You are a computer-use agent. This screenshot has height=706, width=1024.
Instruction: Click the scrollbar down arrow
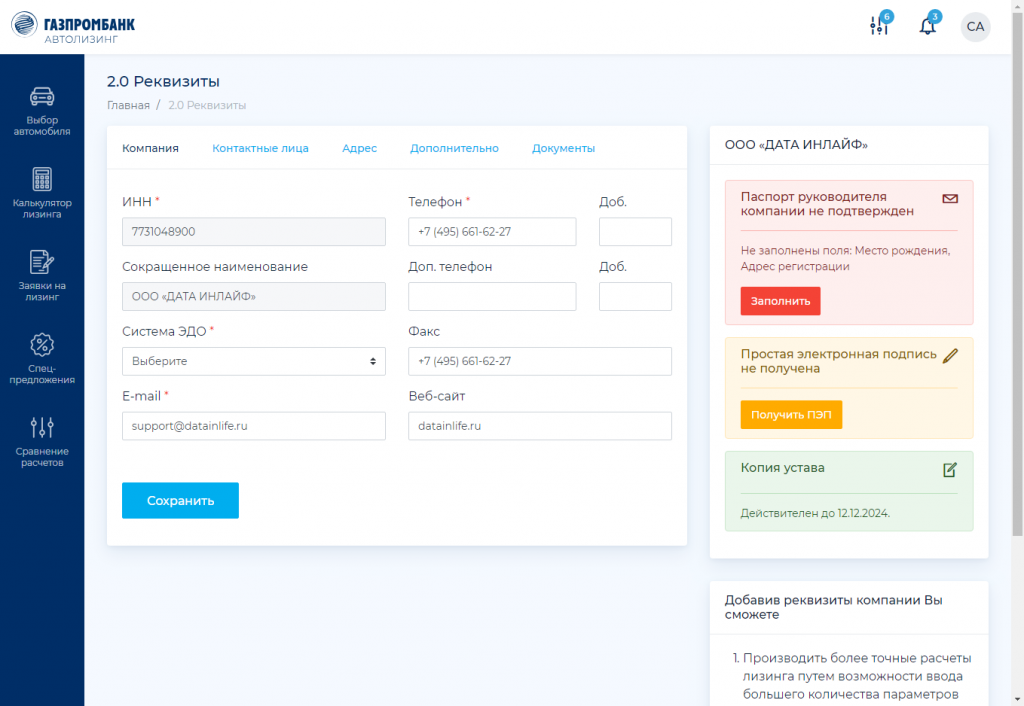click(1017, 700)
